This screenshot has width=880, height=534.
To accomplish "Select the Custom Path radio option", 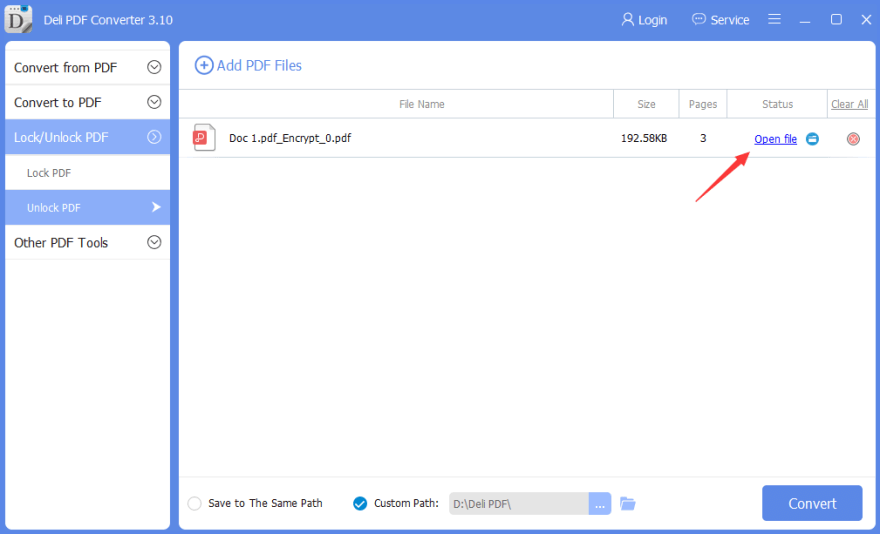I will [360, 503].
